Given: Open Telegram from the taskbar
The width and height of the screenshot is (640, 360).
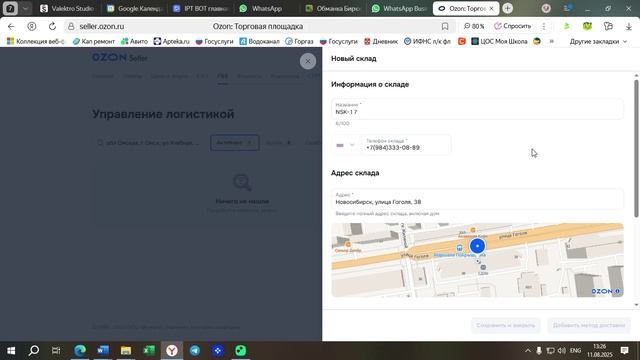Looking at the screenshot, I should (195, 350).
